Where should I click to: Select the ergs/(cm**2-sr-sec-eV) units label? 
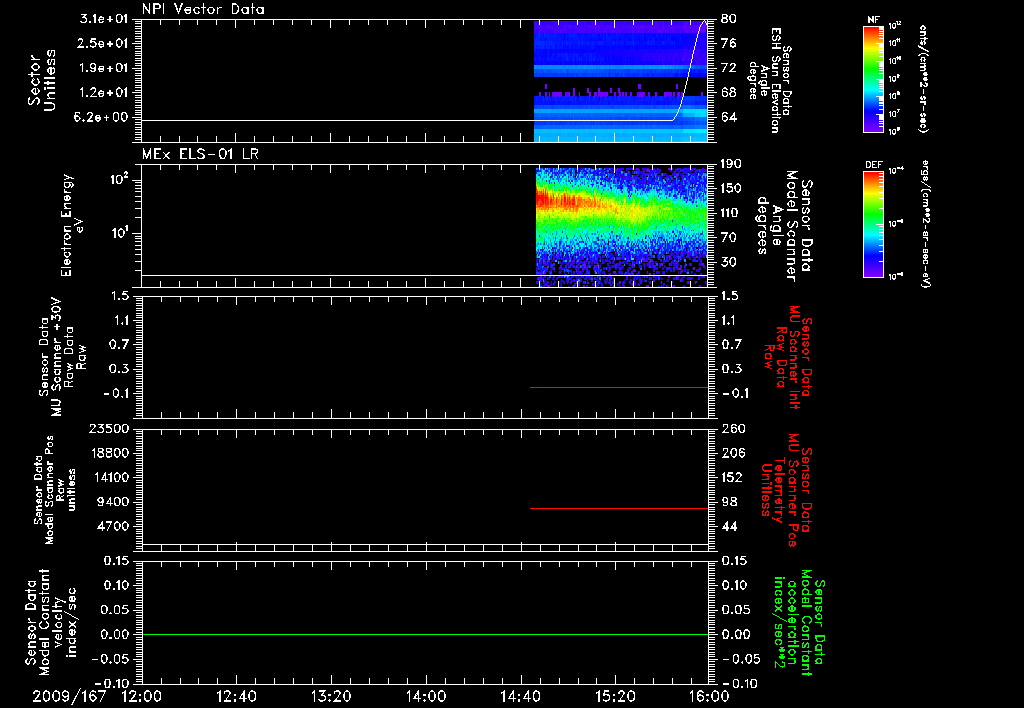[x=926, y=223]
